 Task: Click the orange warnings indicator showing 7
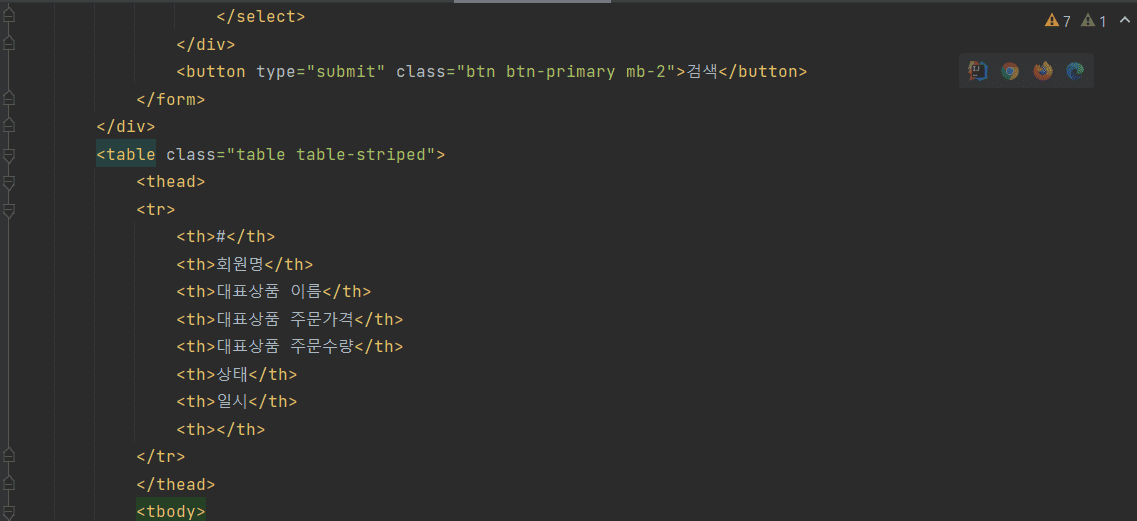[1057, 21]
